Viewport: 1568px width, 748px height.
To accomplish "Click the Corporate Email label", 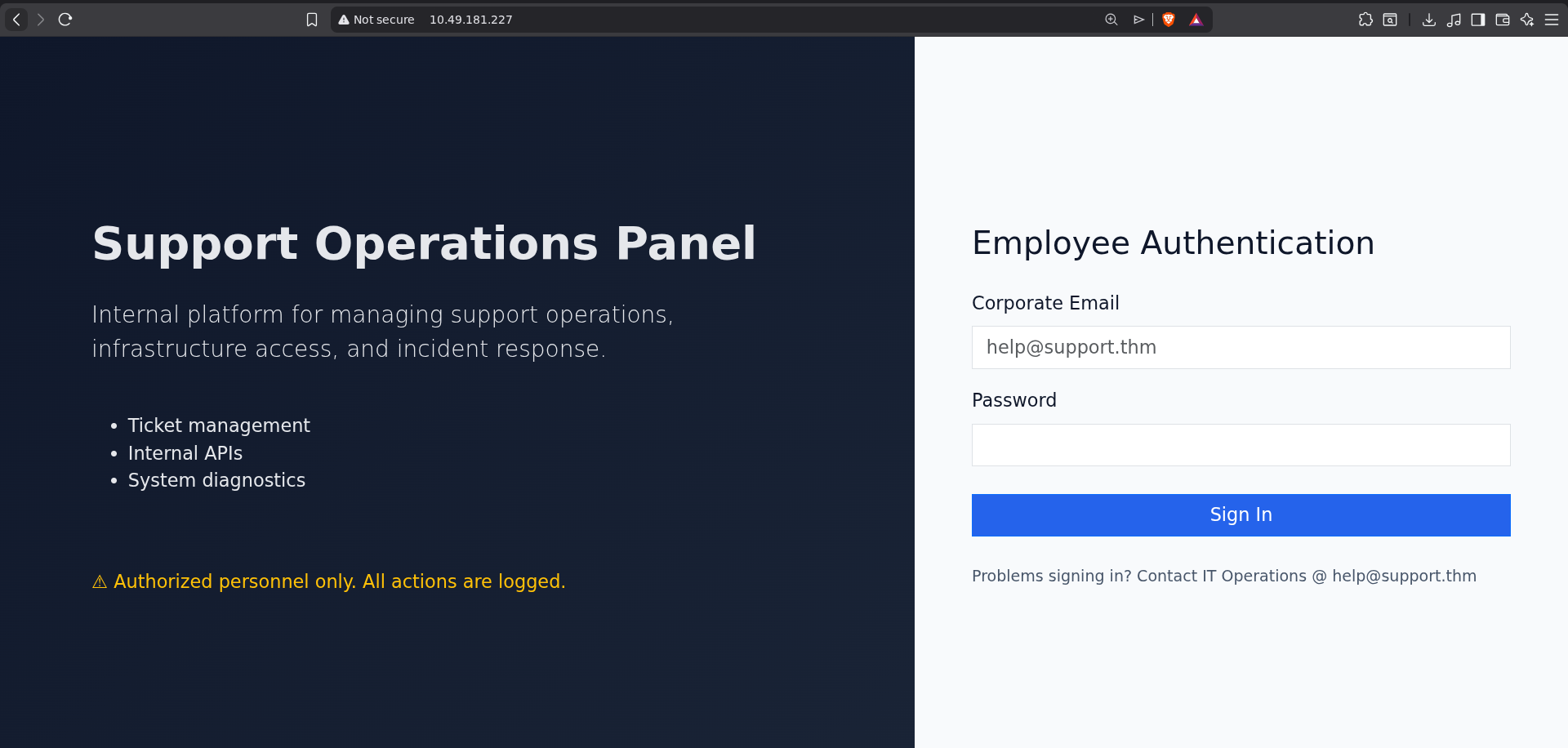I will (x=1045, y=303).
